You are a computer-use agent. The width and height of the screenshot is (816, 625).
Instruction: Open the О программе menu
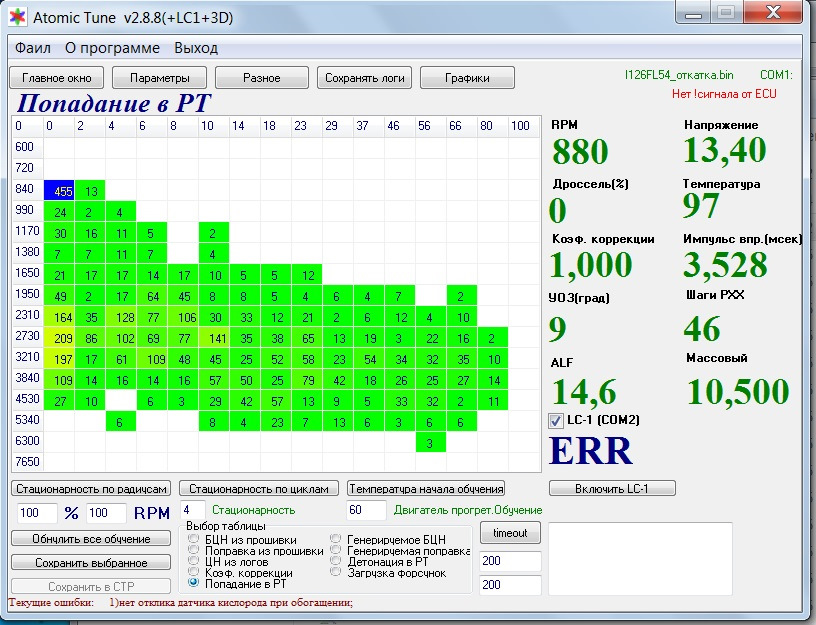point(112,48)
